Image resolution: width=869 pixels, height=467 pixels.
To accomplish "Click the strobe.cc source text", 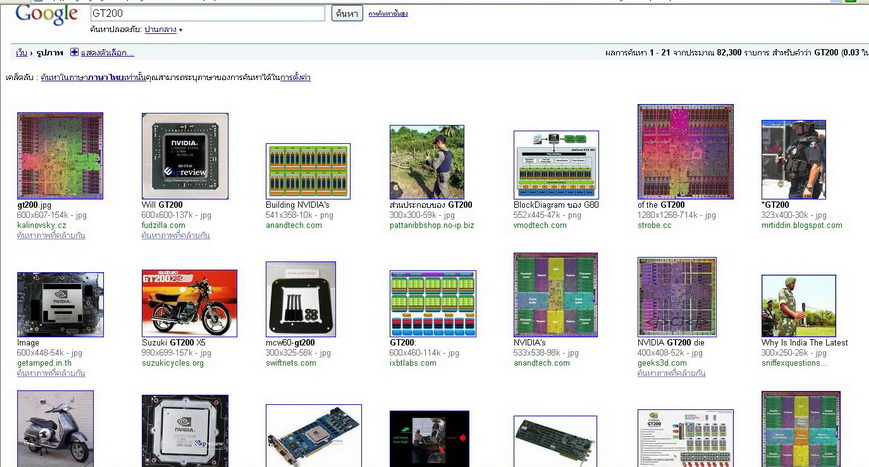I will click(x=655, y=225).
